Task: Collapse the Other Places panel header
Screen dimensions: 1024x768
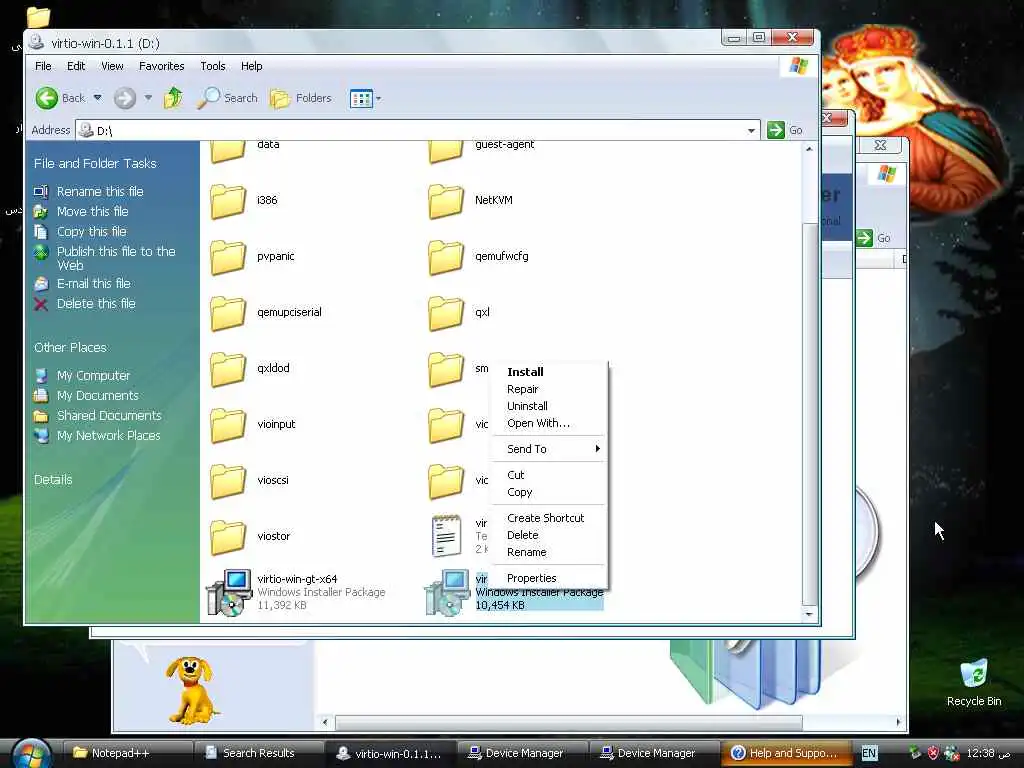Action: point(70,347)
